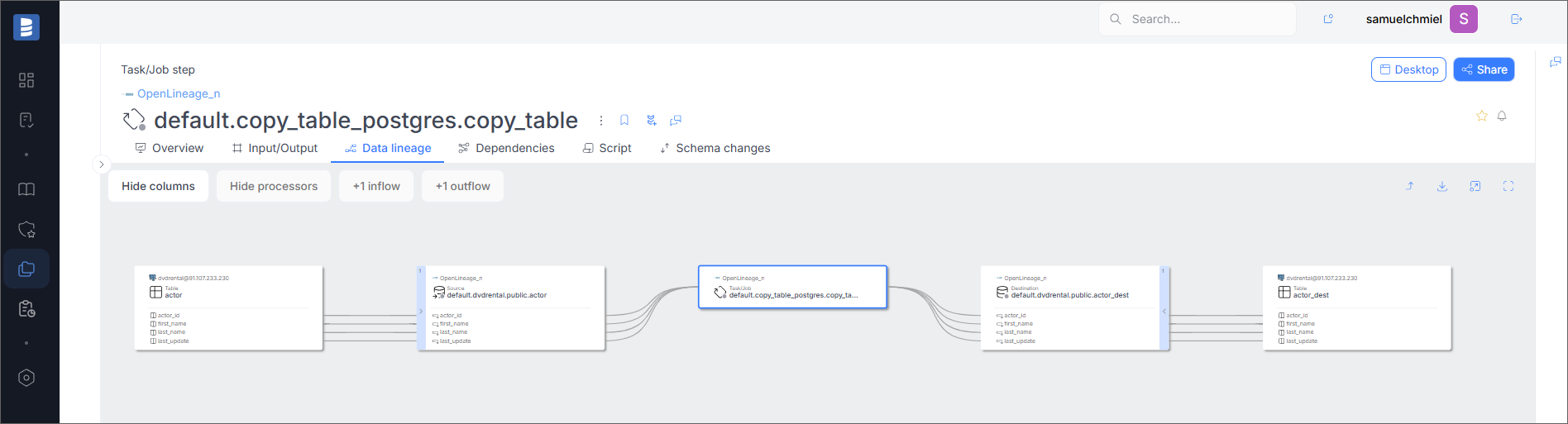Switch to the Schema changes tab
This screenshot has width=1568, height=424.
715,148
